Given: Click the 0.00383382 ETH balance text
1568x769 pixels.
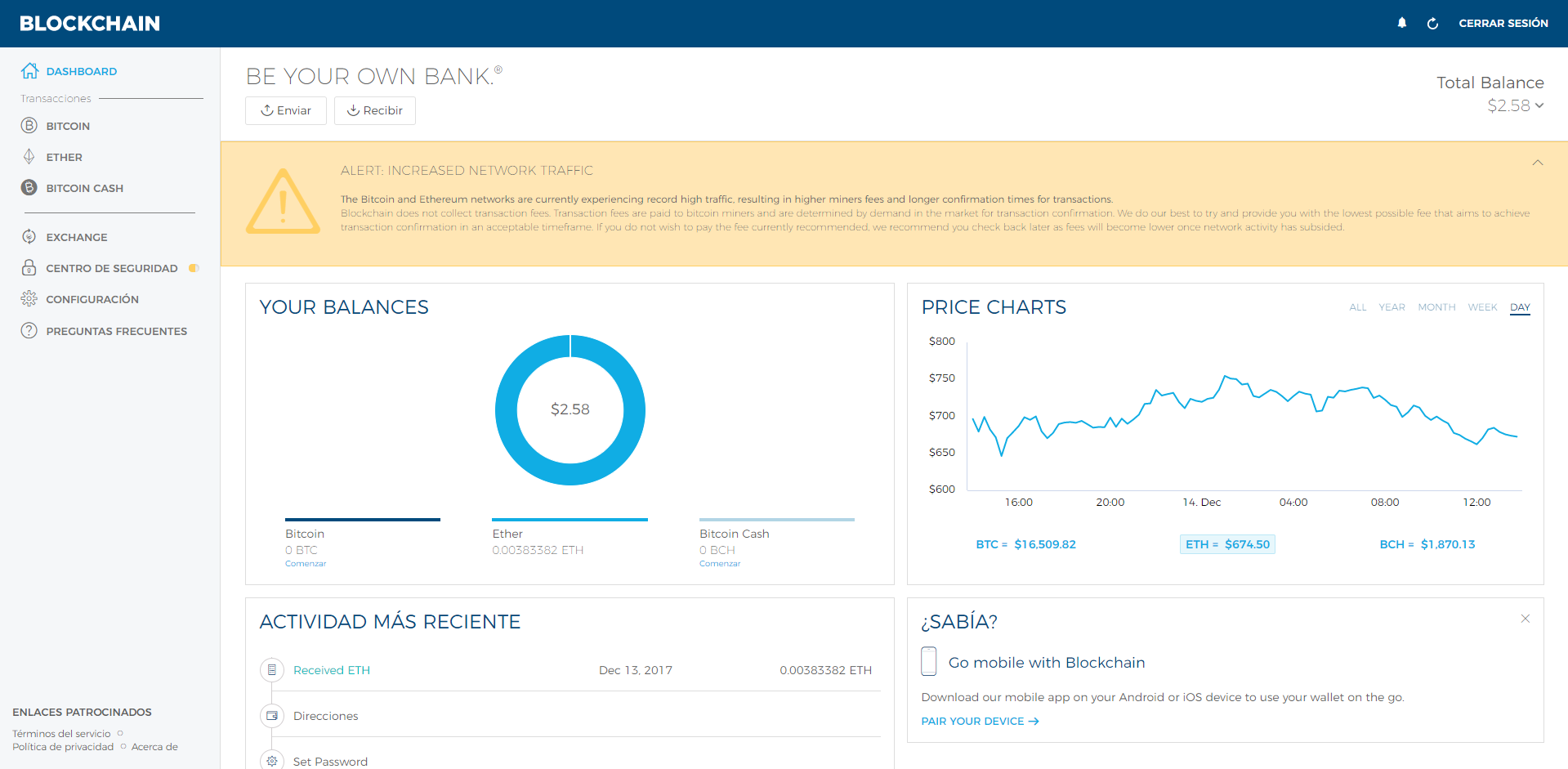Looking at the screenshot, I should (x=538, y=550).
